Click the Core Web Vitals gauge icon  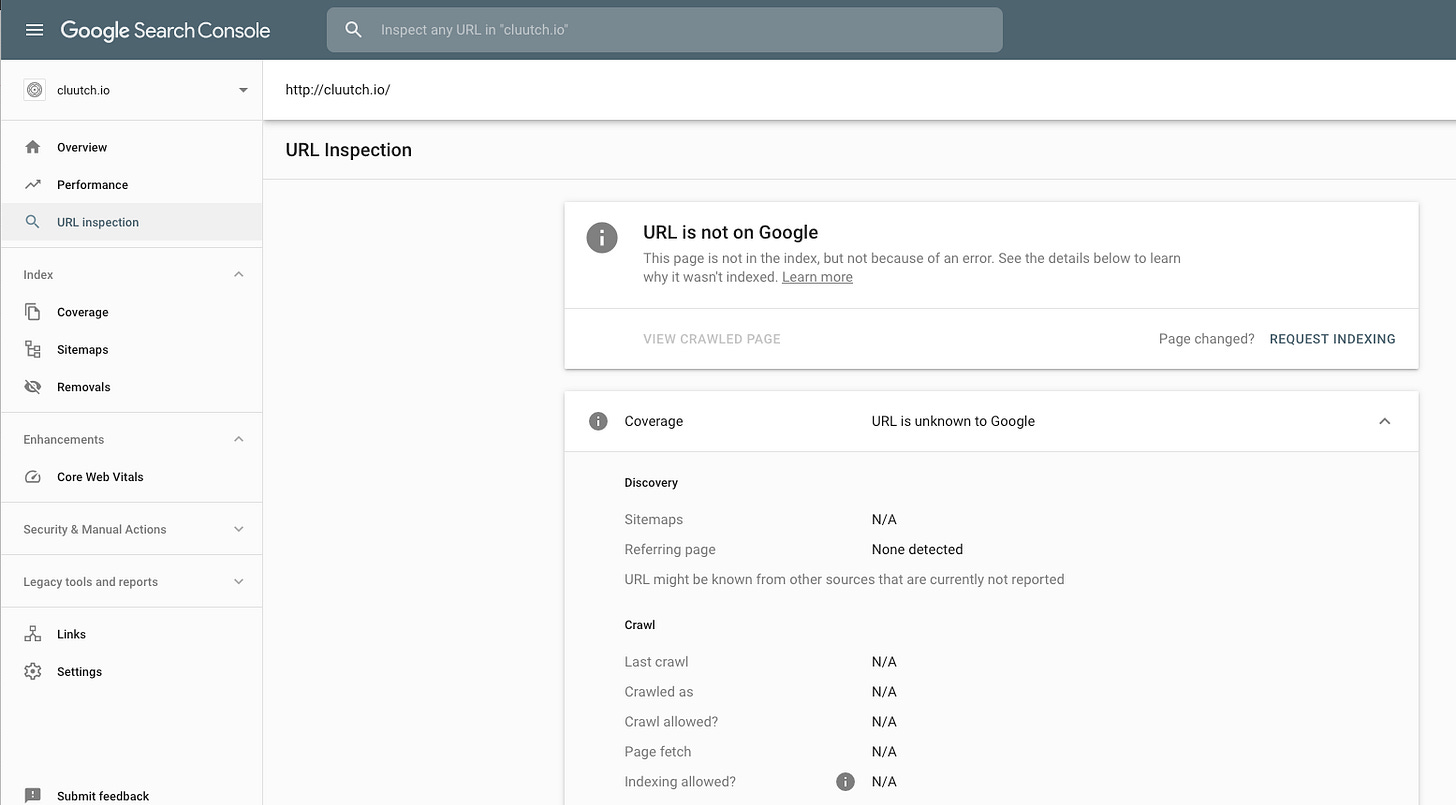pyautogui.click(x=33, y=477)
